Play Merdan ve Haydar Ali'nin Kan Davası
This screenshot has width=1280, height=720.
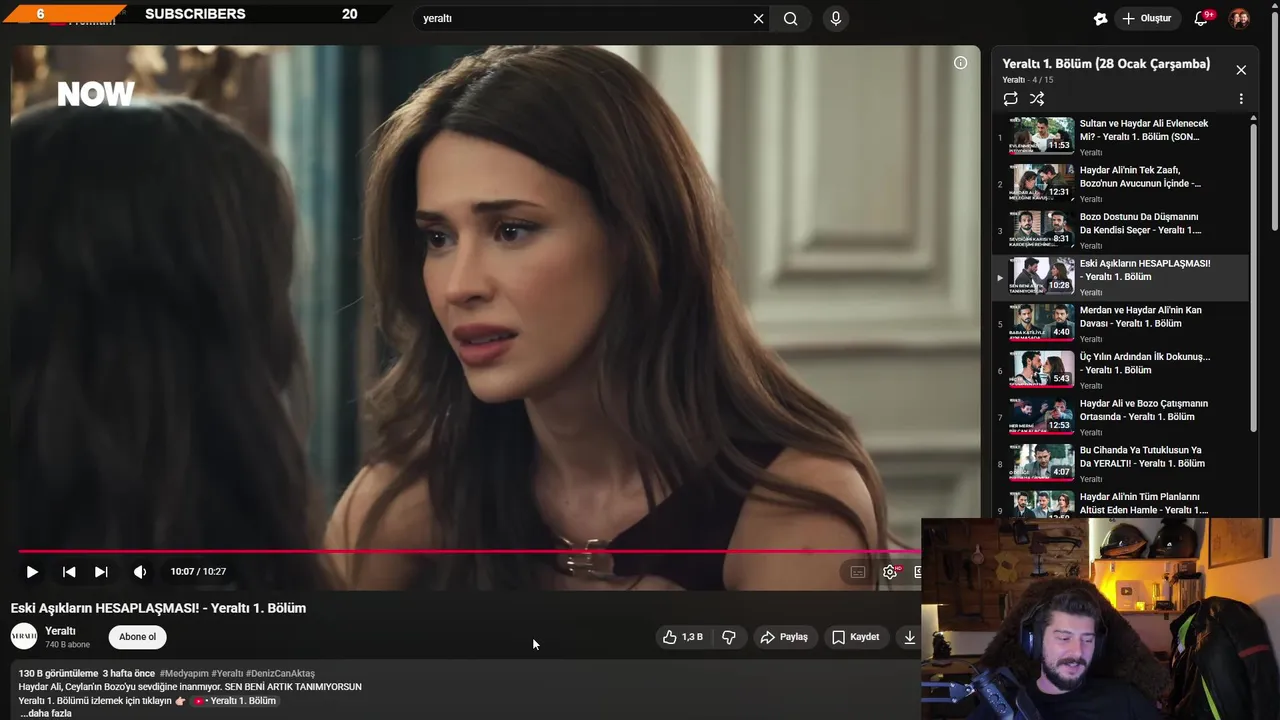coord(1121,324)
